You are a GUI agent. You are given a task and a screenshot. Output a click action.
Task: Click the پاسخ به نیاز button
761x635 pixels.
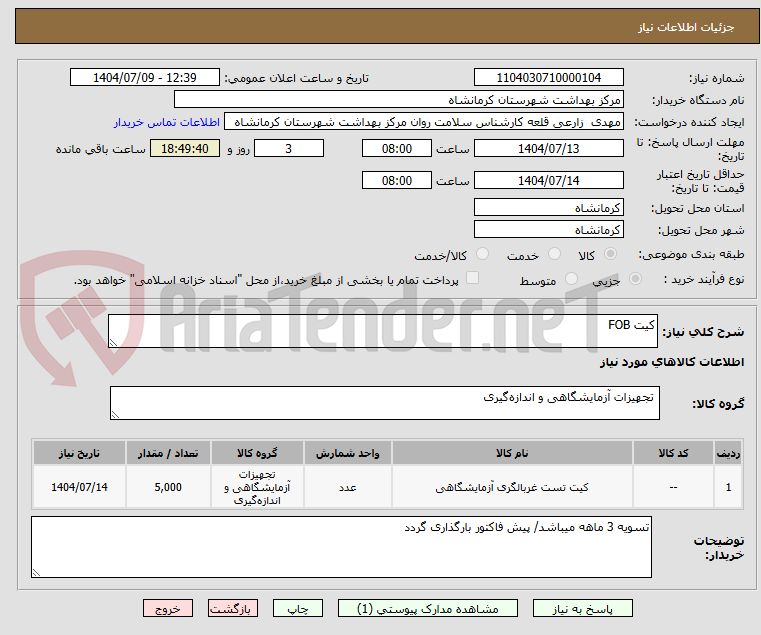pos(582,608)
